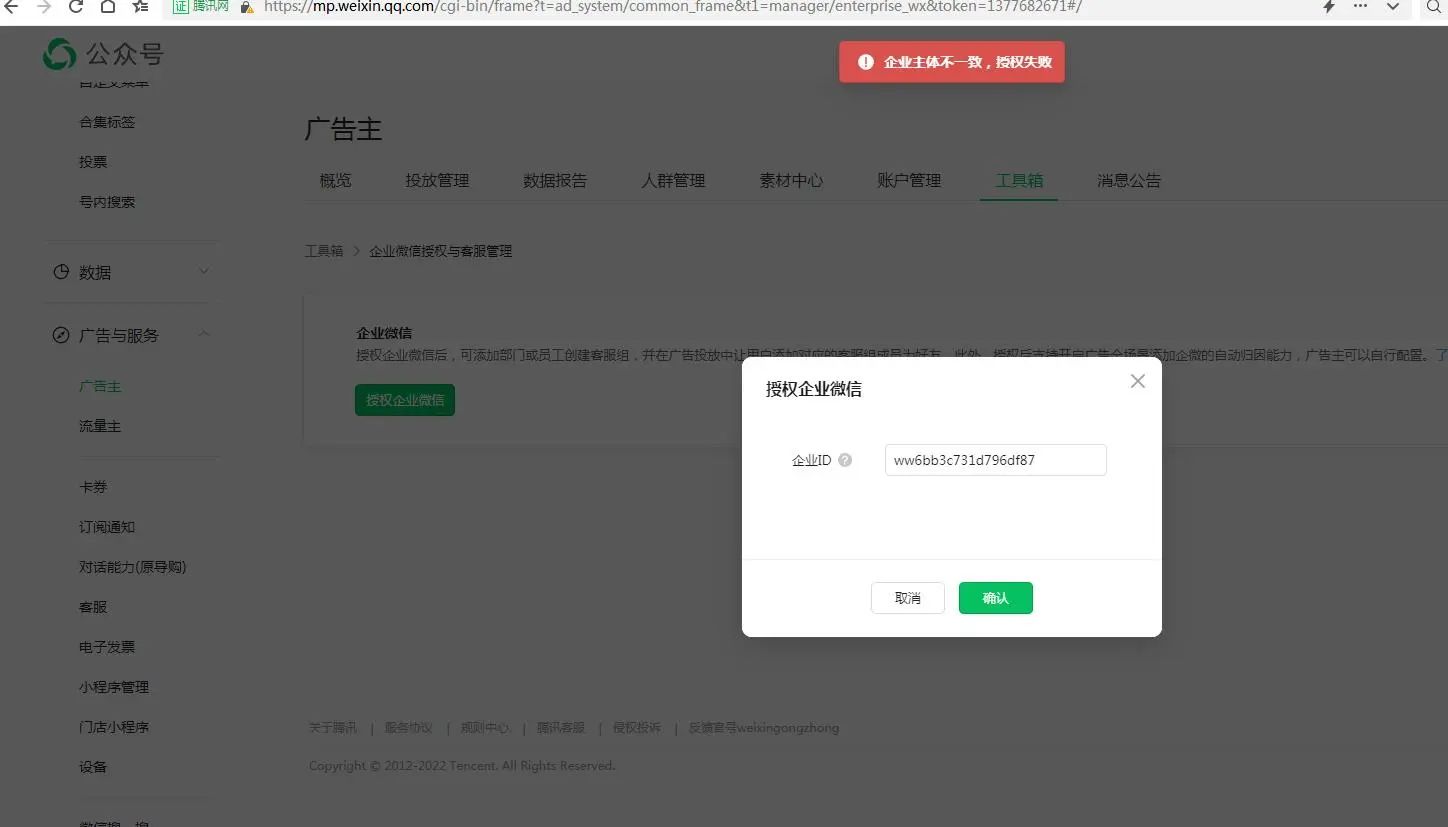Click the 规则中心 footer link

(485, 728)
